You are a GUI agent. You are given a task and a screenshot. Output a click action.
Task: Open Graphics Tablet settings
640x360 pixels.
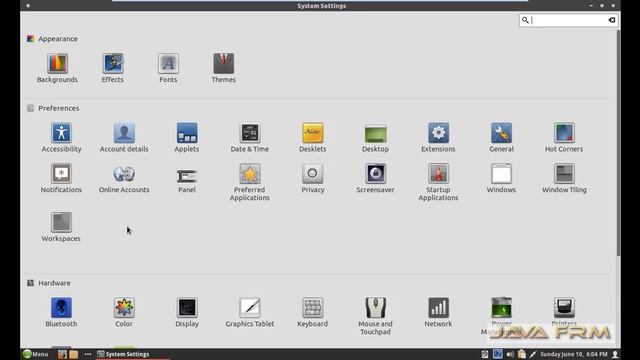[x=250, y=312]
